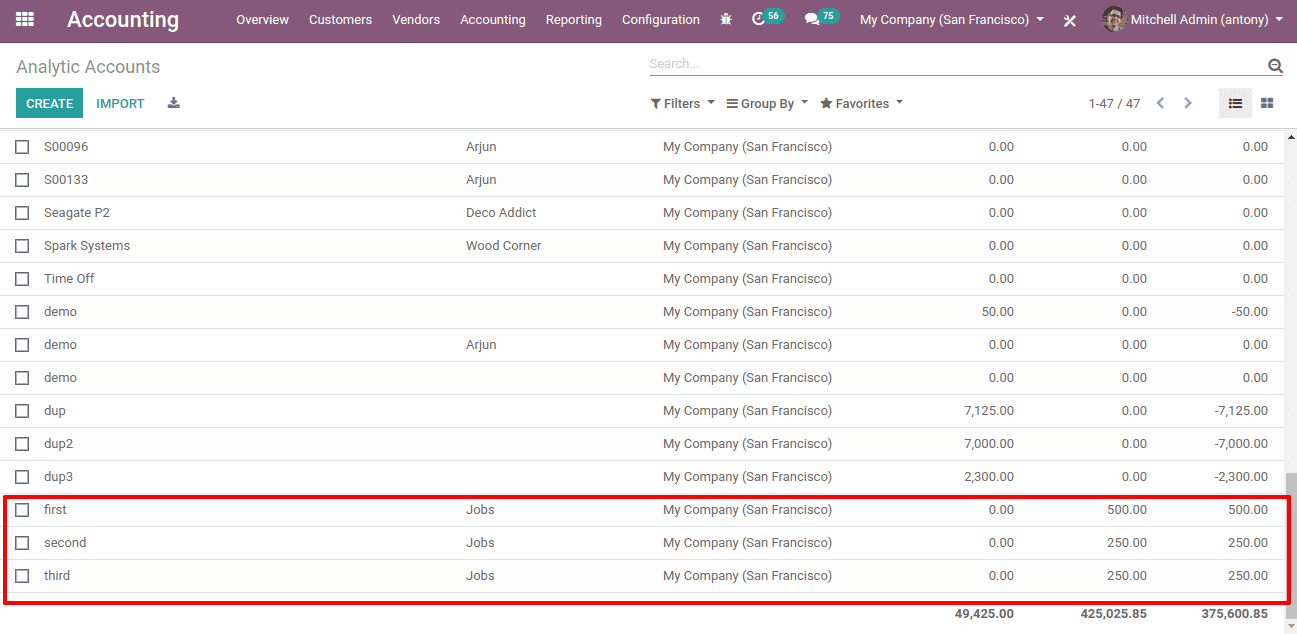The height and width of the screenshot is (634, 1297).
Task: Select the dup2 row checkbox
Action: 22,444
